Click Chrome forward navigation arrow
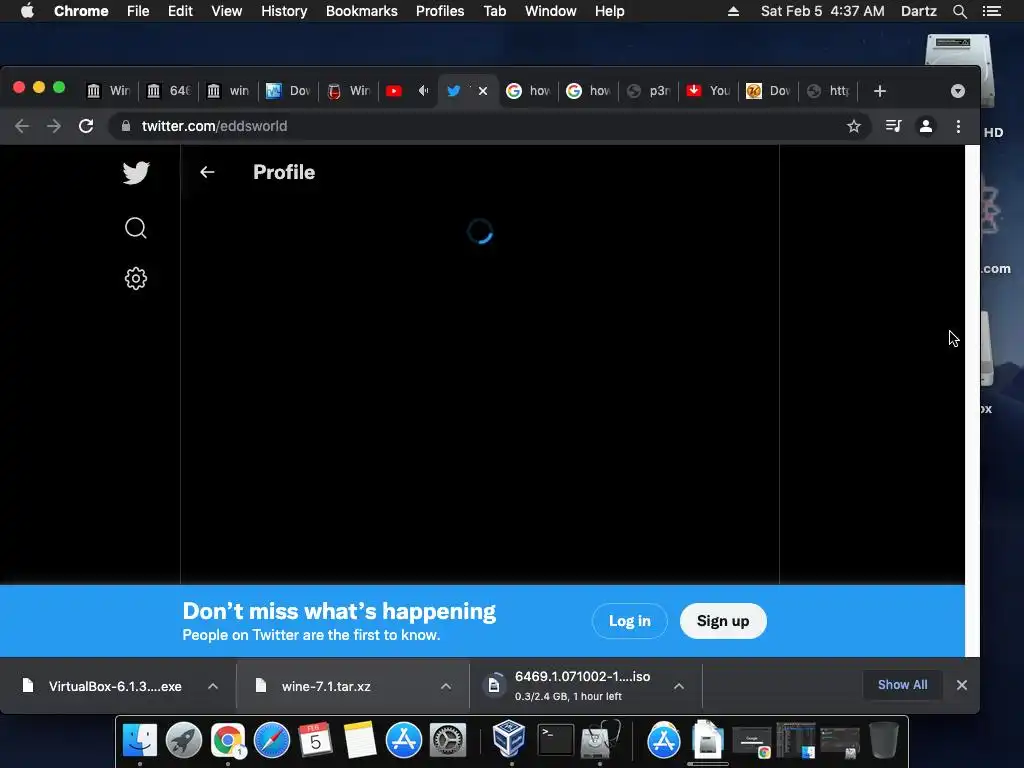Screen dimensions: 1024x768 pos(54,126)
